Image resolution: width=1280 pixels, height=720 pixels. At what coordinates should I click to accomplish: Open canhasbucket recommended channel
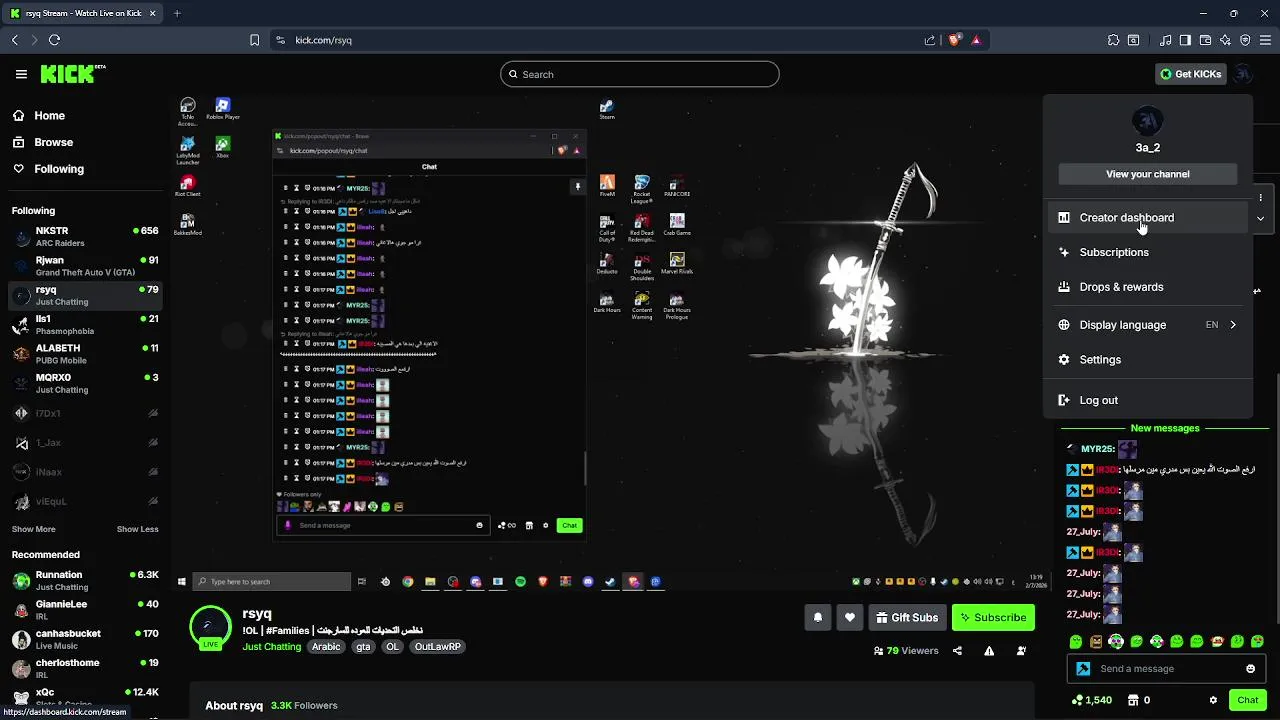click(85, 638)
